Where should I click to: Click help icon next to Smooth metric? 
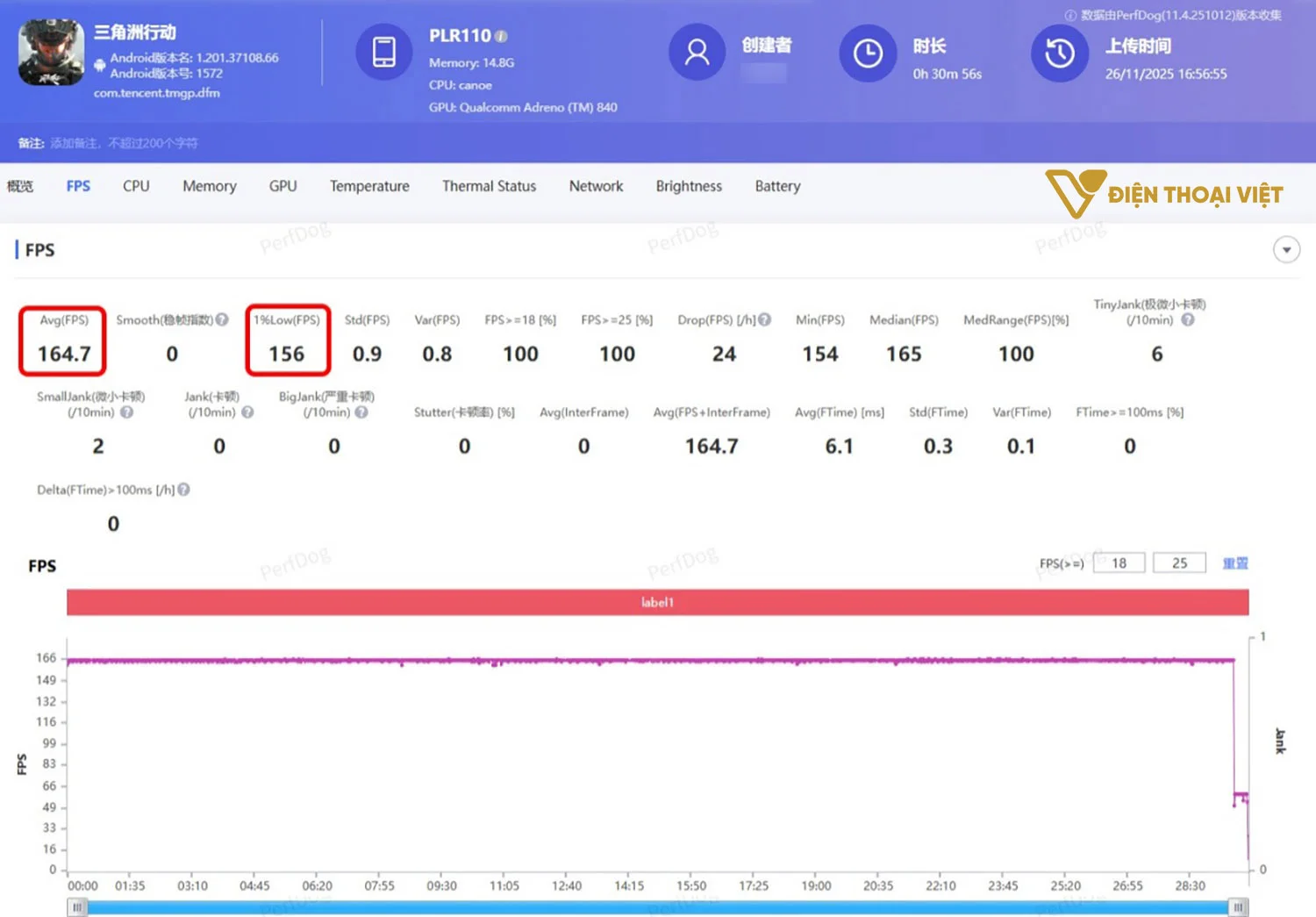pos(223,320)
